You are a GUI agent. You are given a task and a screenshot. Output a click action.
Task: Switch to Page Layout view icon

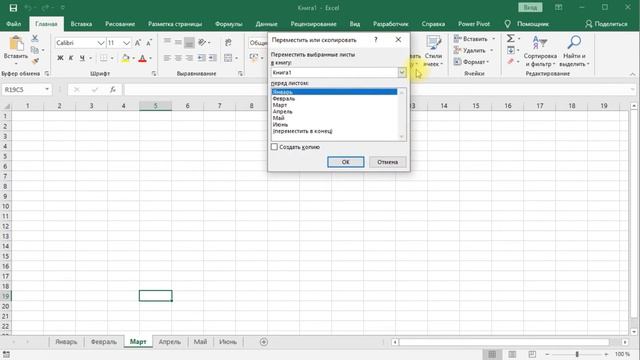(x=512, y=354)
